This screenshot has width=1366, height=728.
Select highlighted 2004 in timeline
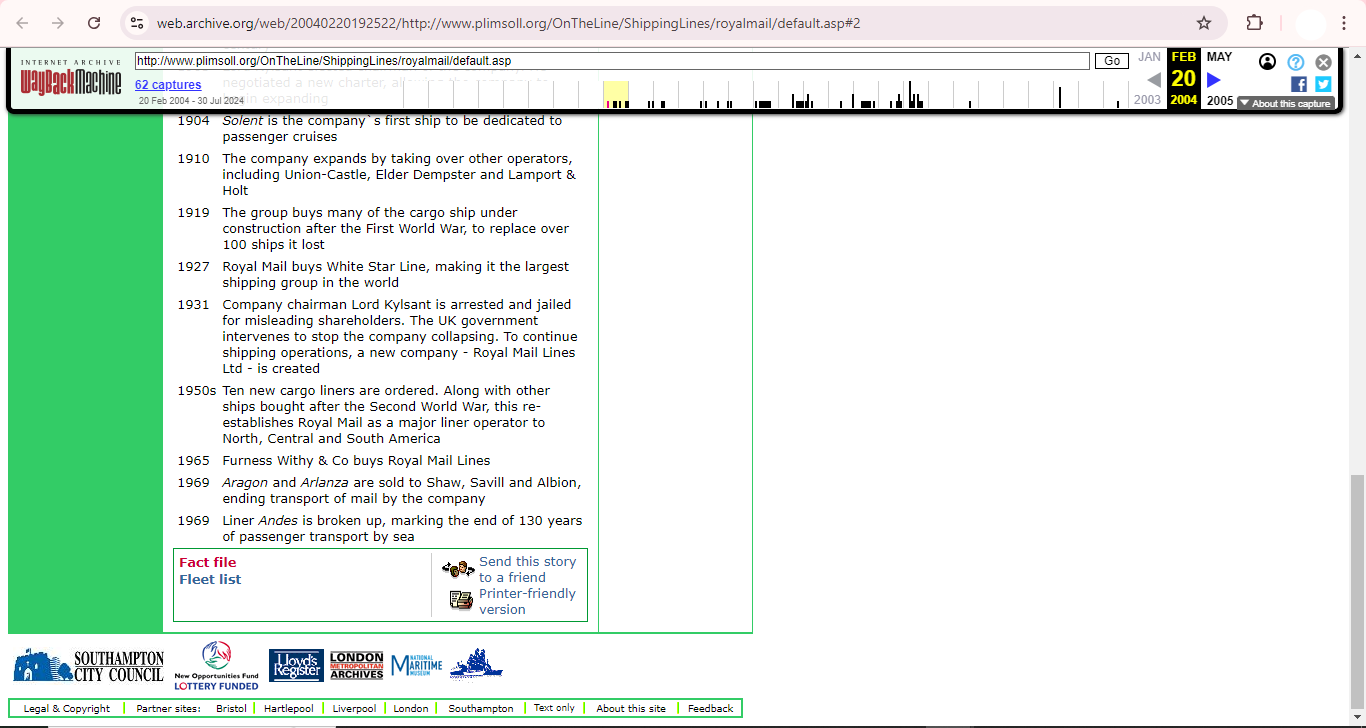[x=1184, y=100]
